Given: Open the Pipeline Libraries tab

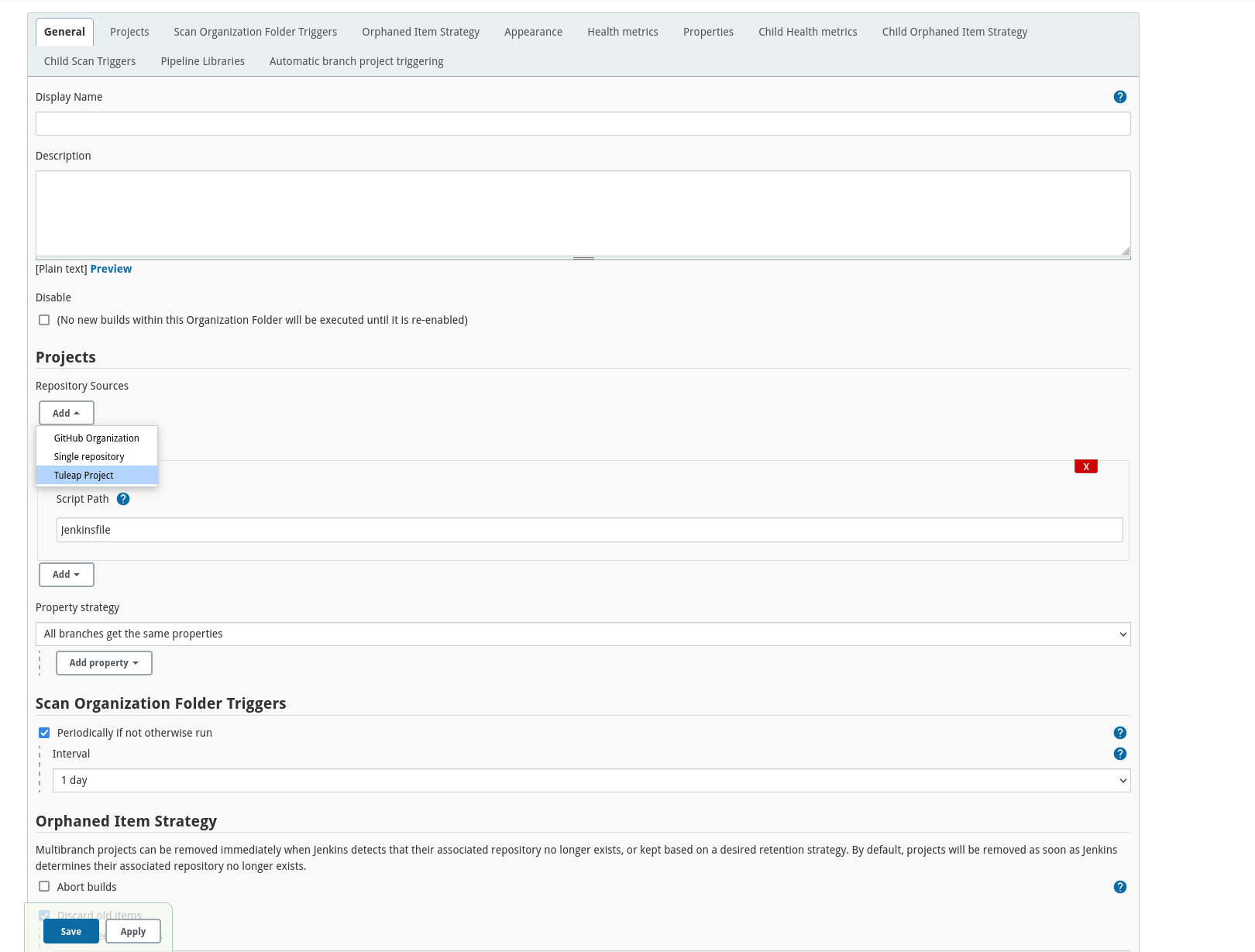Looking at the screenshot, I should (x=202, y=61).
